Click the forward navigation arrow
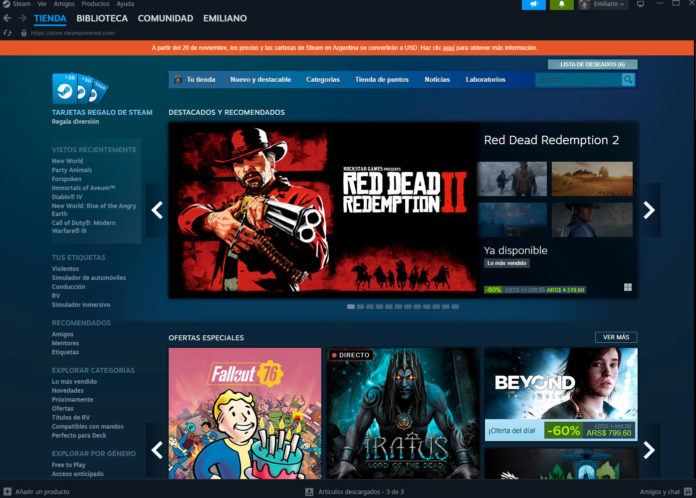This screenshot has height=498, width=696. [x=23, y=18]
